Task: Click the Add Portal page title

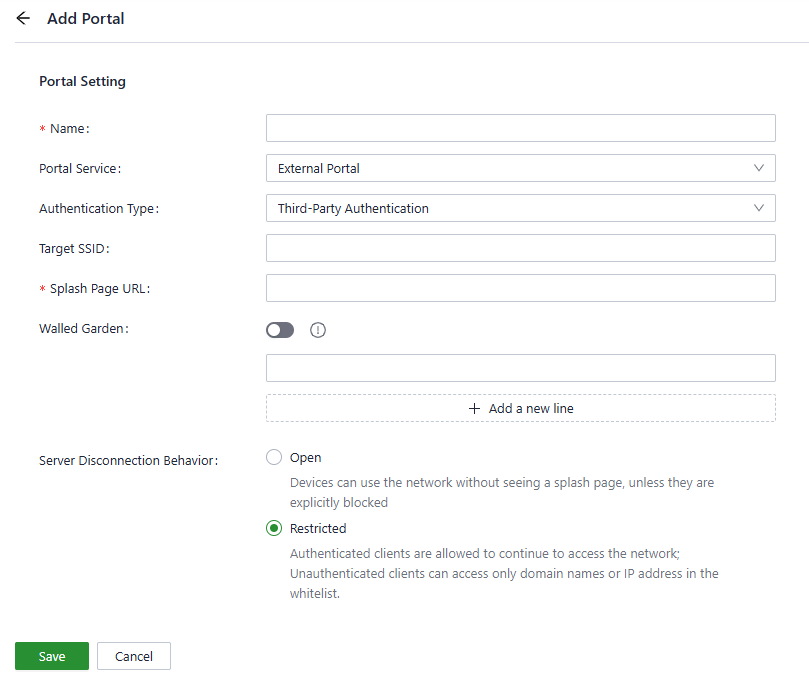Action: coord(86,18)
